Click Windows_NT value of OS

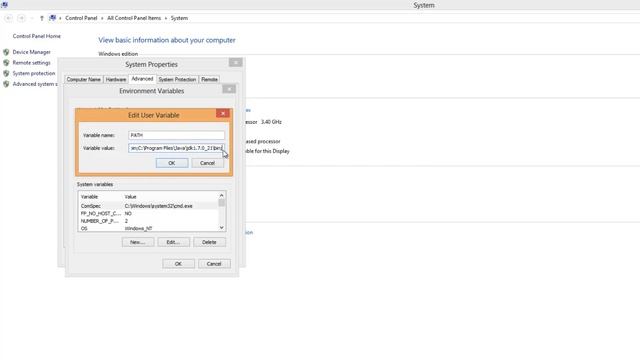tap(138, 229)
